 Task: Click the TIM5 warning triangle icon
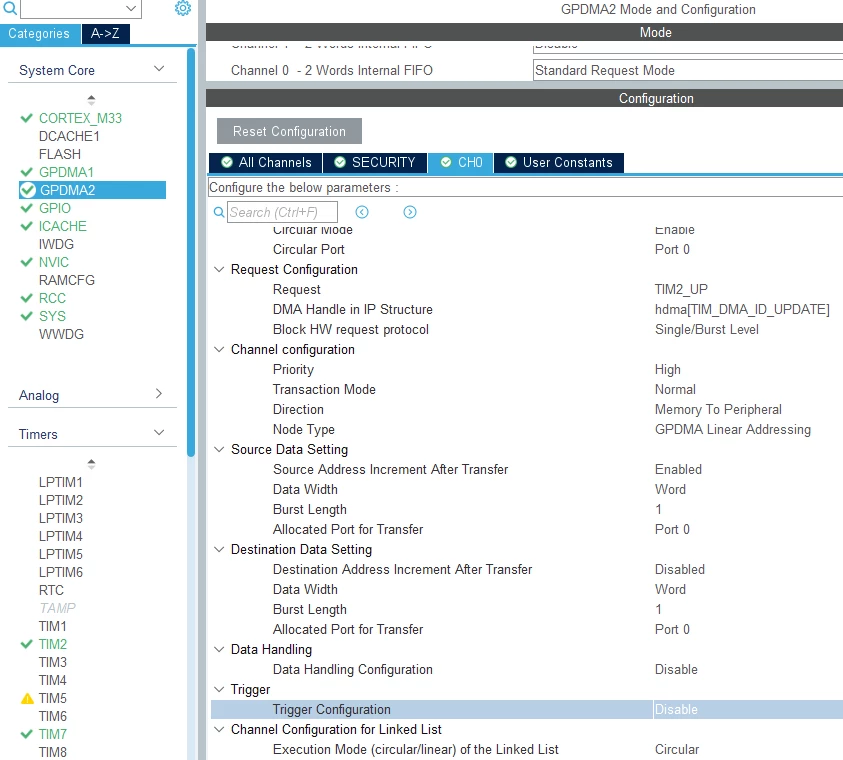click(x=27, y=698)
